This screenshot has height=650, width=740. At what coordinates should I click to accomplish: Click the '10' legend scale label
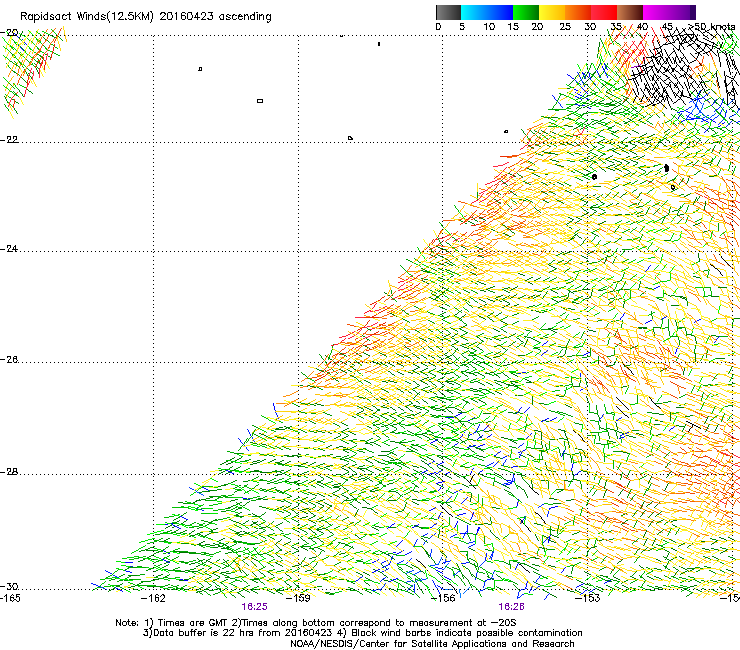[x=489, y=27]
